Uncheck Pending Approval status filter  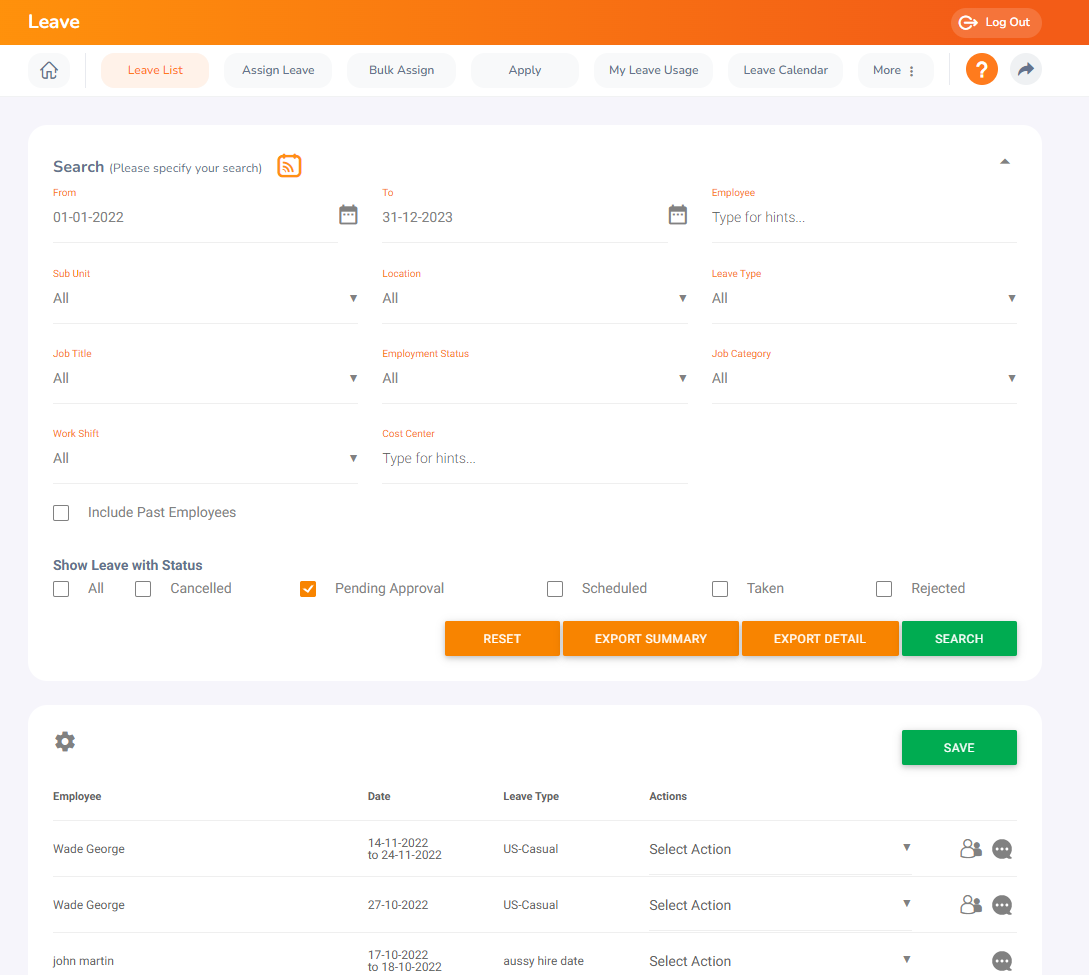pyautogui.click(x=308, y=589)
